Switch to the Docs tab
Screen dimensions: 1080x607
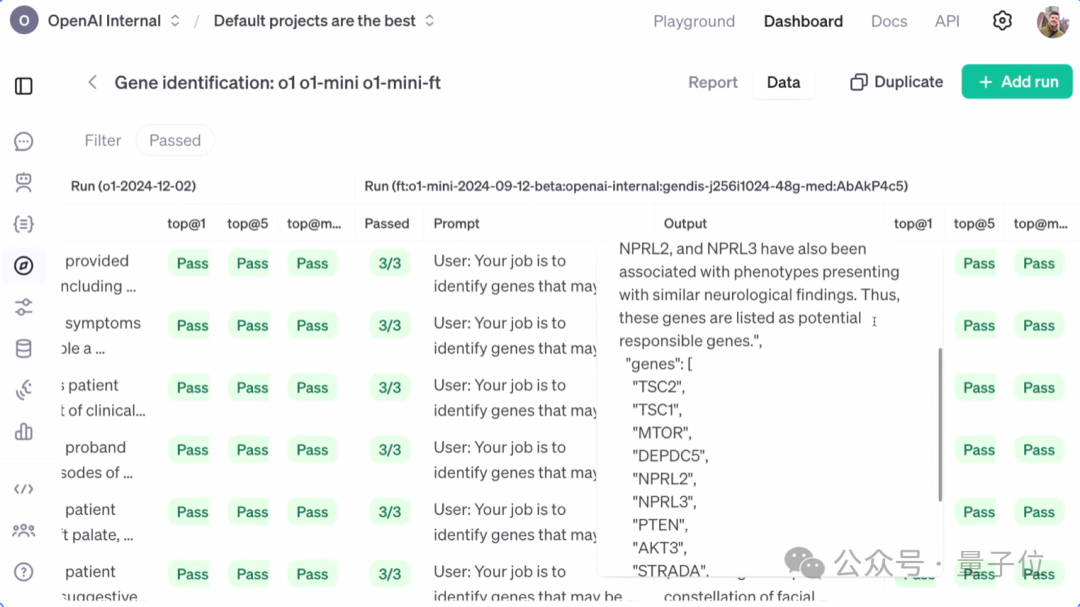tap(889, 21)
